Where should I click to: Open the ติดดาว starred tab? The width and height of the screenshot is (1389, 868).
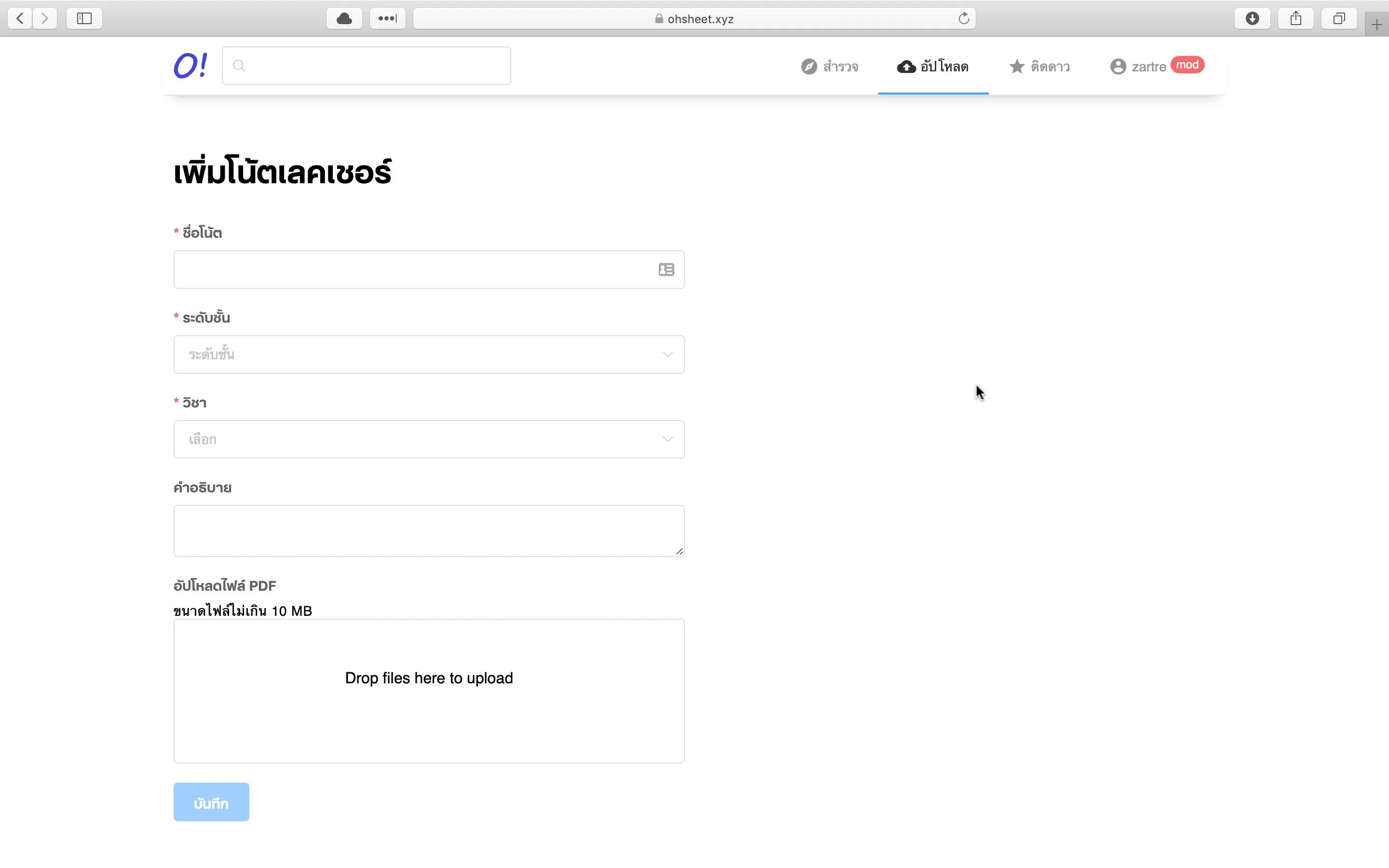click(1039, 67)
